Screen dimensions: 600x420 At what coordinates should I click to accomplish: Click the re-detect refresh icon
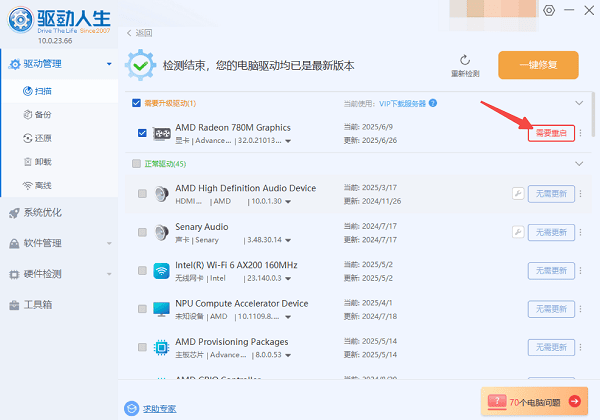(465, 60)
